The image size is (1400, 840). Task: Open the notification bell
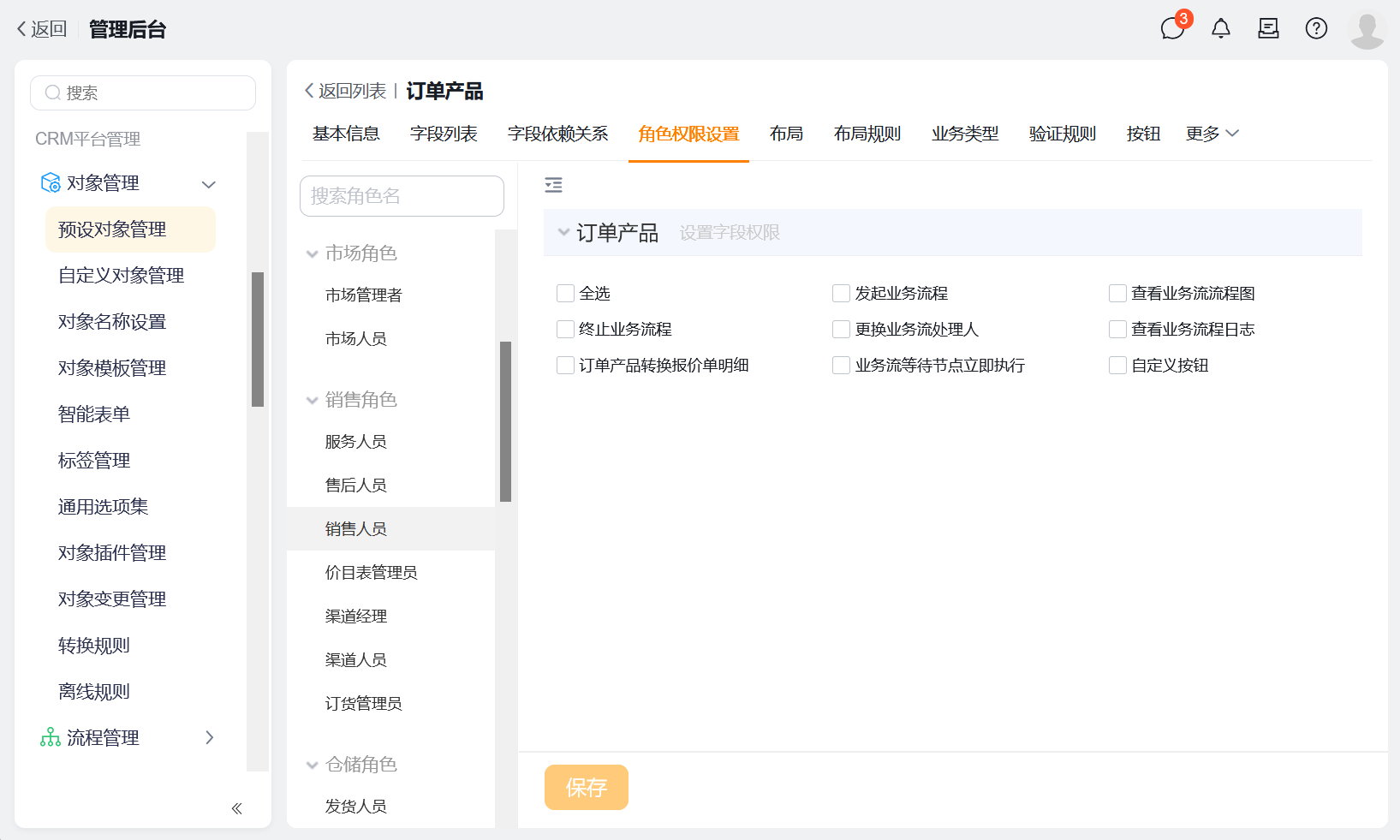[1221, 28]
